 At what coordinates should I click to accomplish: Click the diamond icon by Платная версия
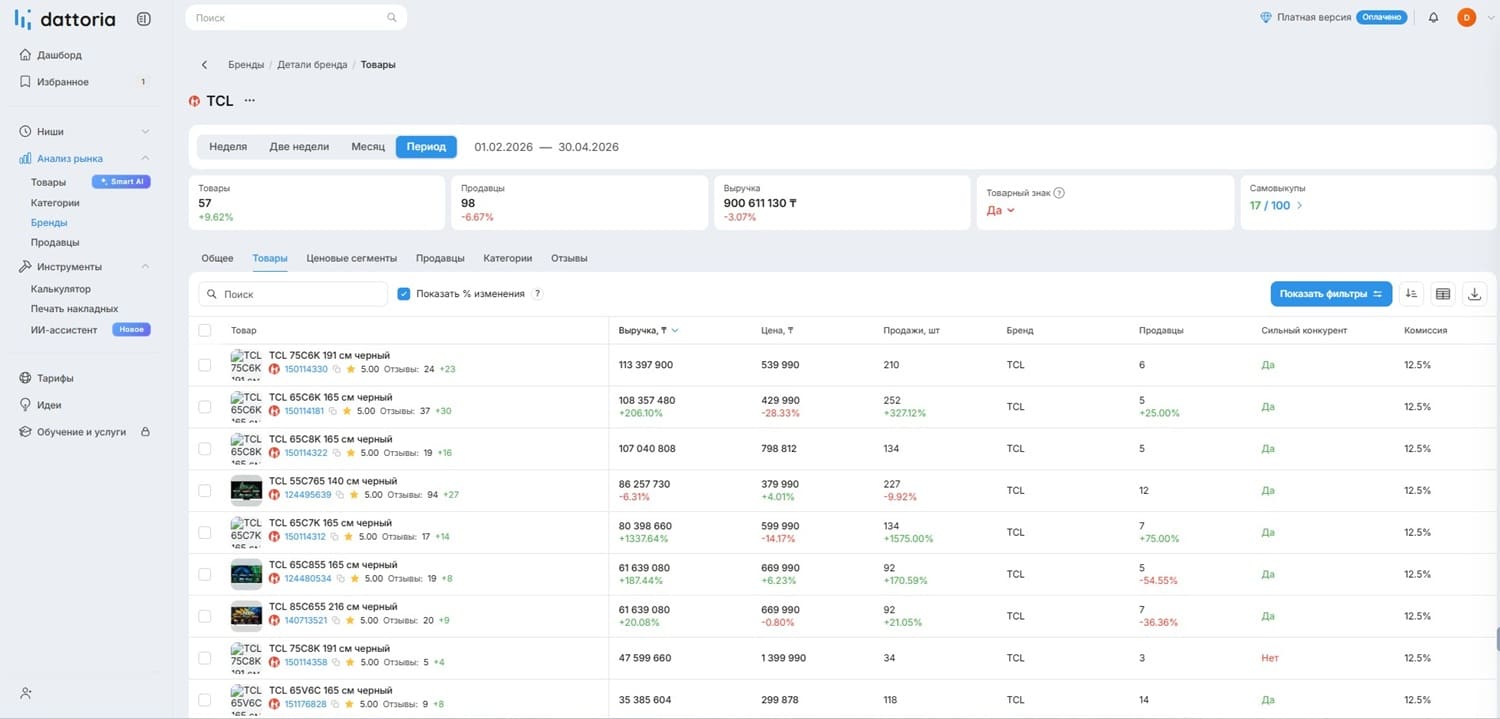(1266, 17)
